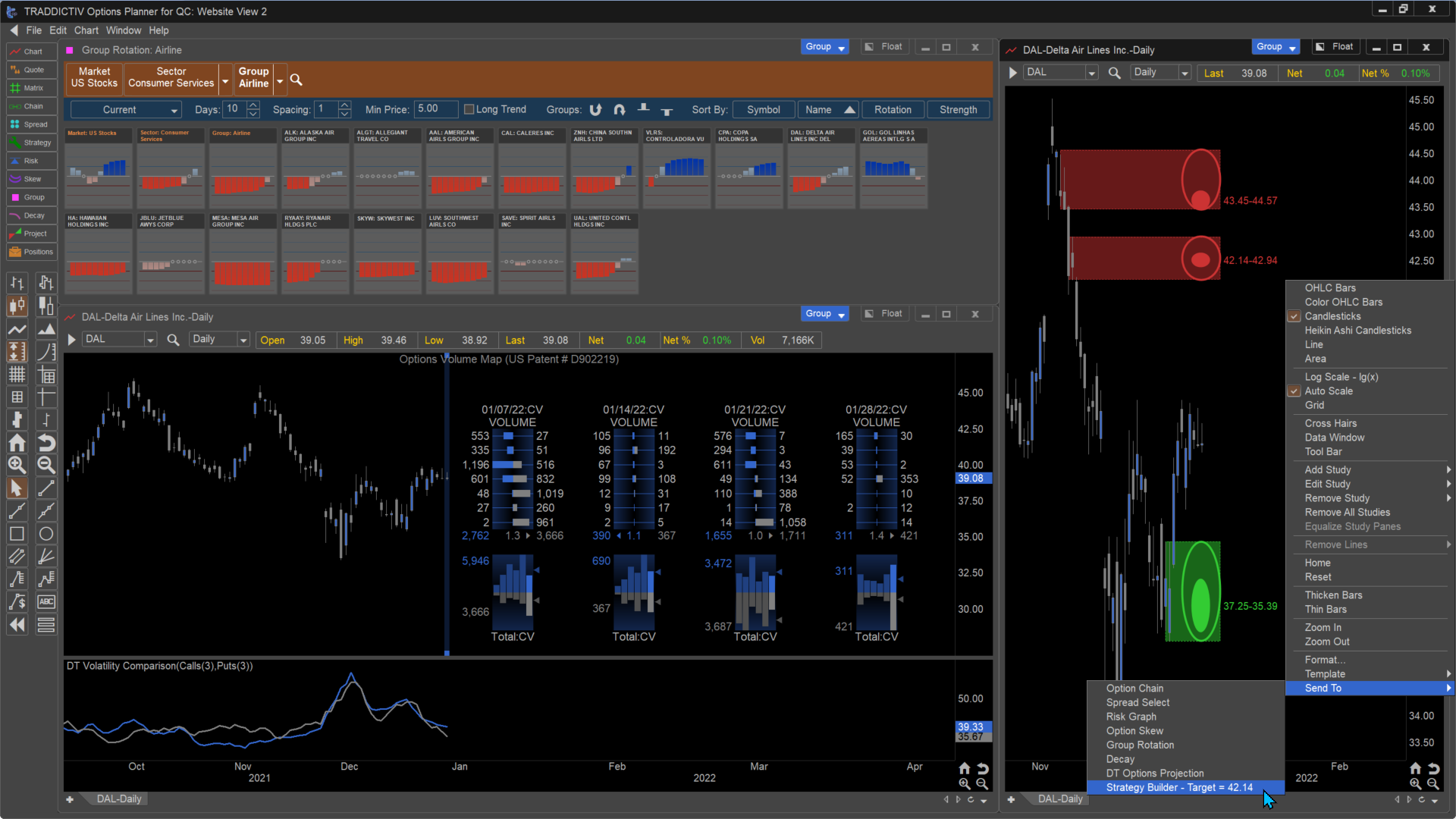Viewport: 1456px width, 819px height.
Task: Open the Decay tool in the sidebar
Action: 32,215
